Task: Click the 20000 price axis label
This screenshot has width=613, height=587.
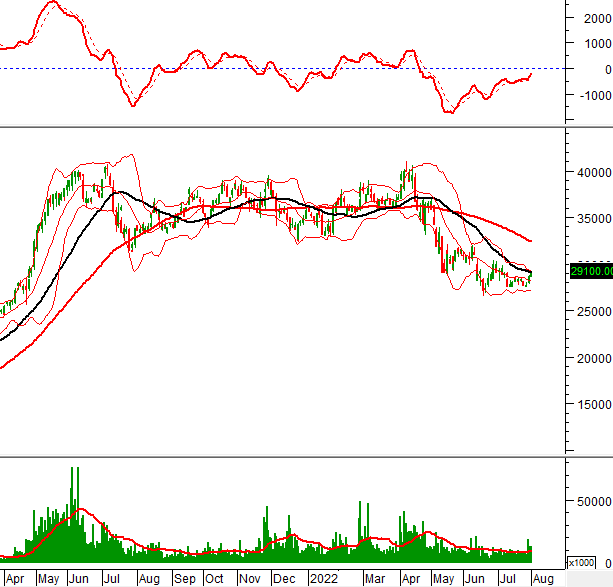Action: [x=595, y=358]
